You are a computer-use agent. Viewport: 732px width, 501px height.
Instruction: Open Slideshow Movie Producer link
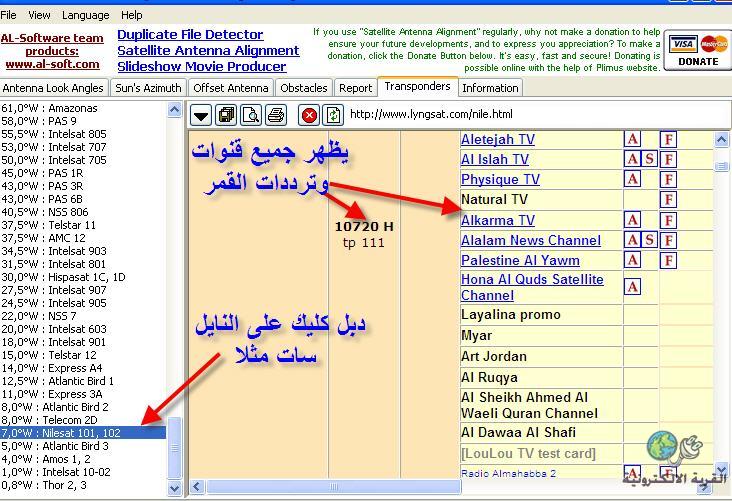point(202,66)
